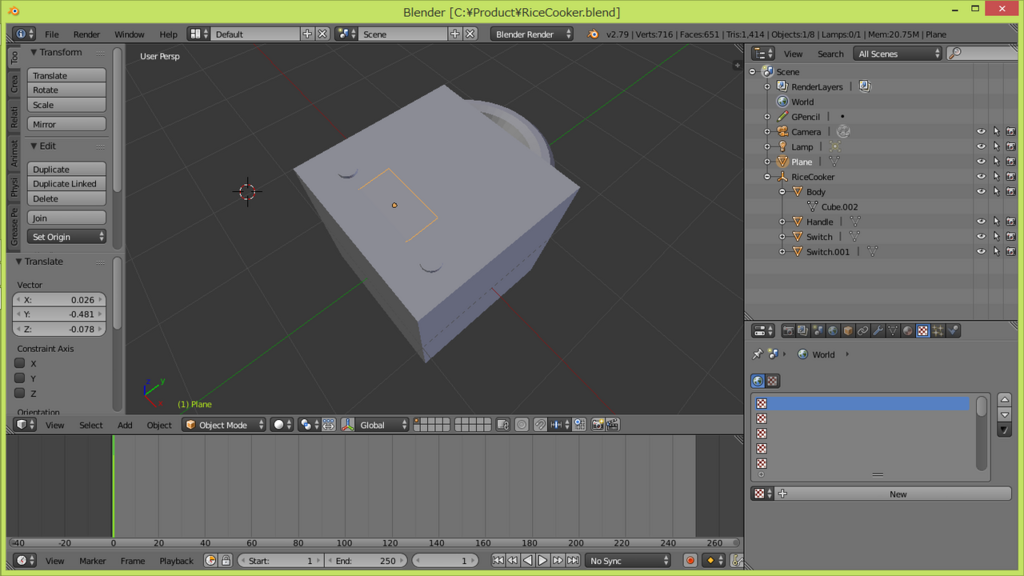Open the Global orientation dropdown

point(382,425)
